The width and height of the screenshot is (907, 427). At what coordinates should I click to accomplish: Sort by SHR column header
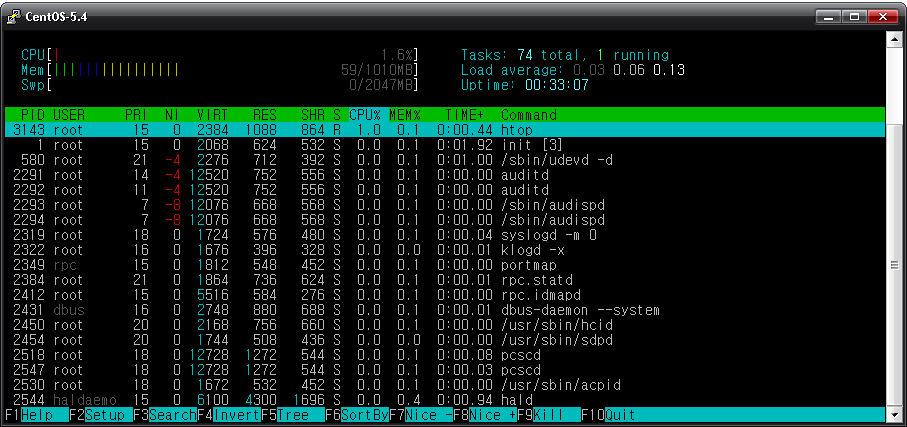(x=312, y=115)
